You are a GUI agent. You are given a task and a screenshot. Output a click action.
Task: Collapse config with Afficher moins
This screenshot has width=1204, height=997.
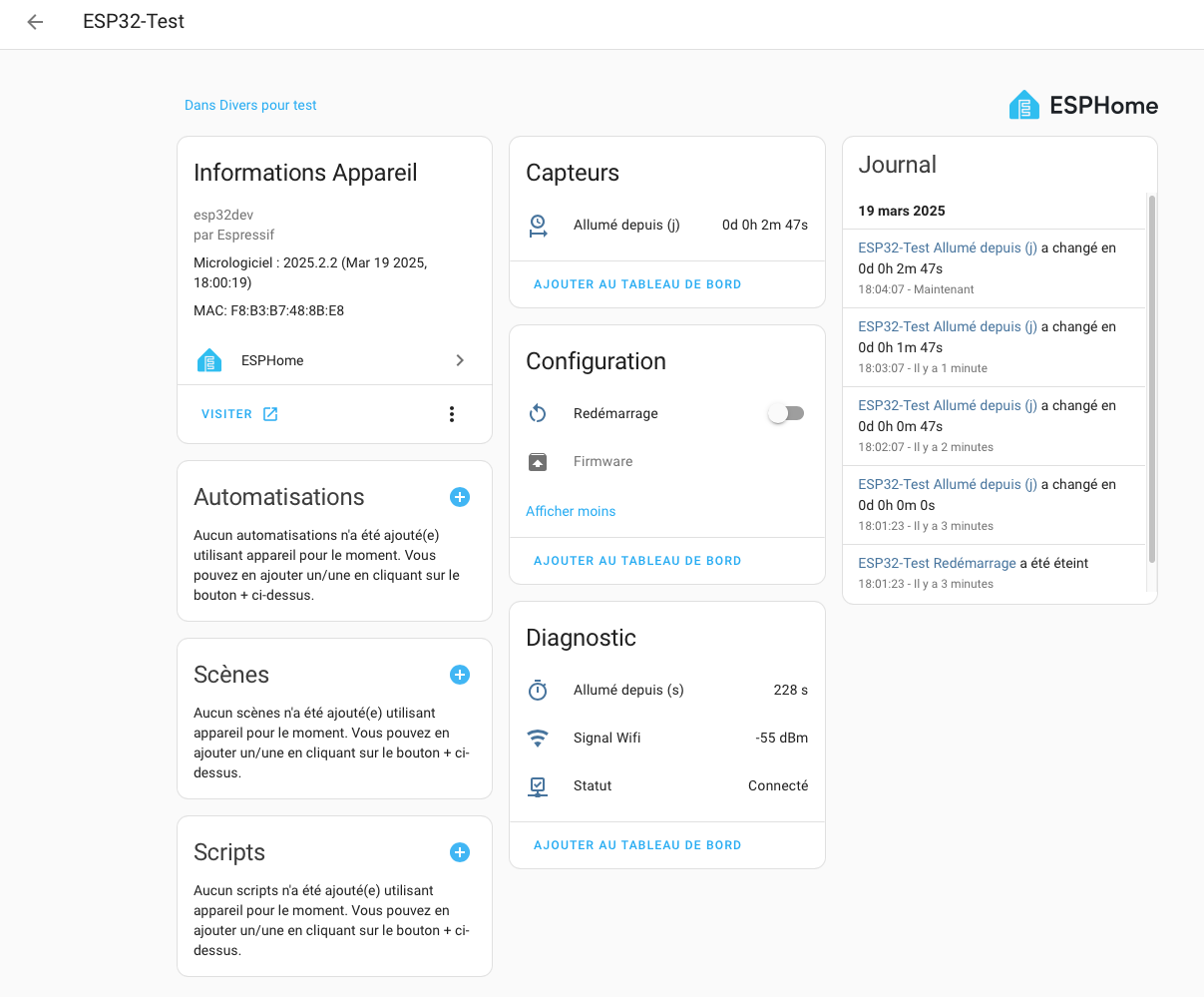tap(571, 511)
